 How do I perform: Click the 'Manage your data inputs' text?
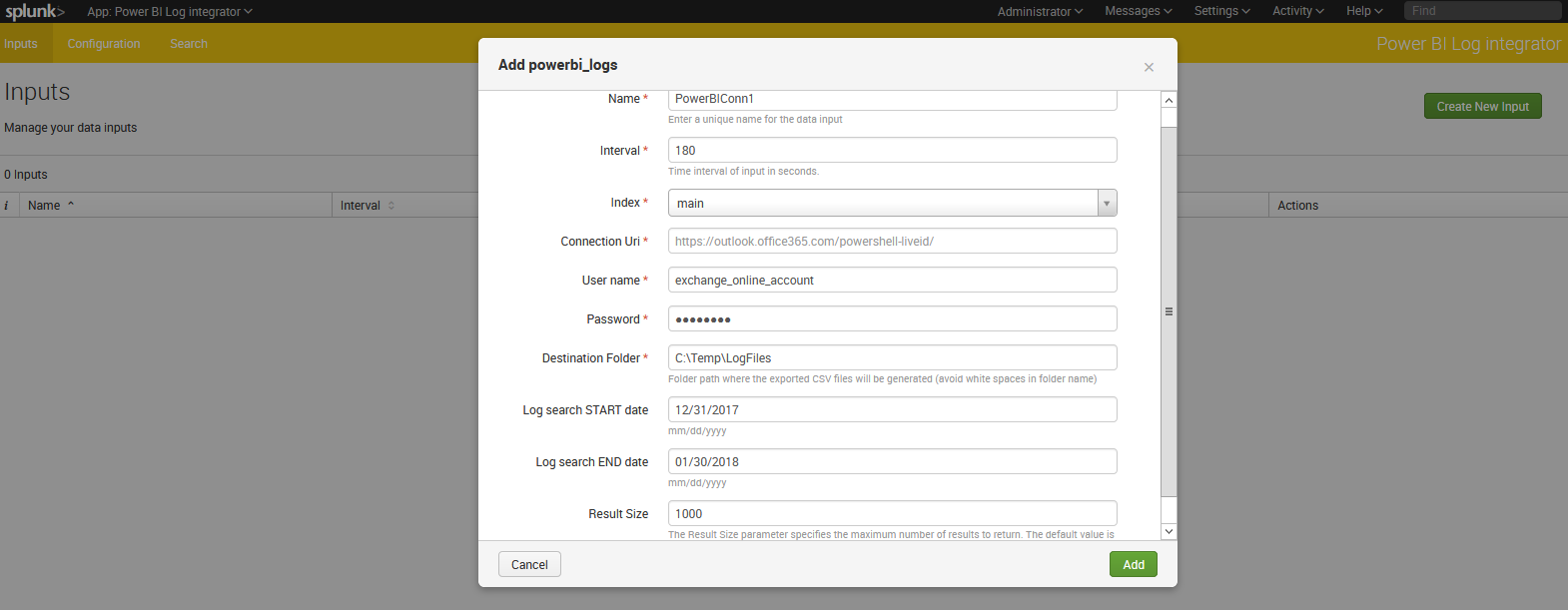tap(71, 128)
